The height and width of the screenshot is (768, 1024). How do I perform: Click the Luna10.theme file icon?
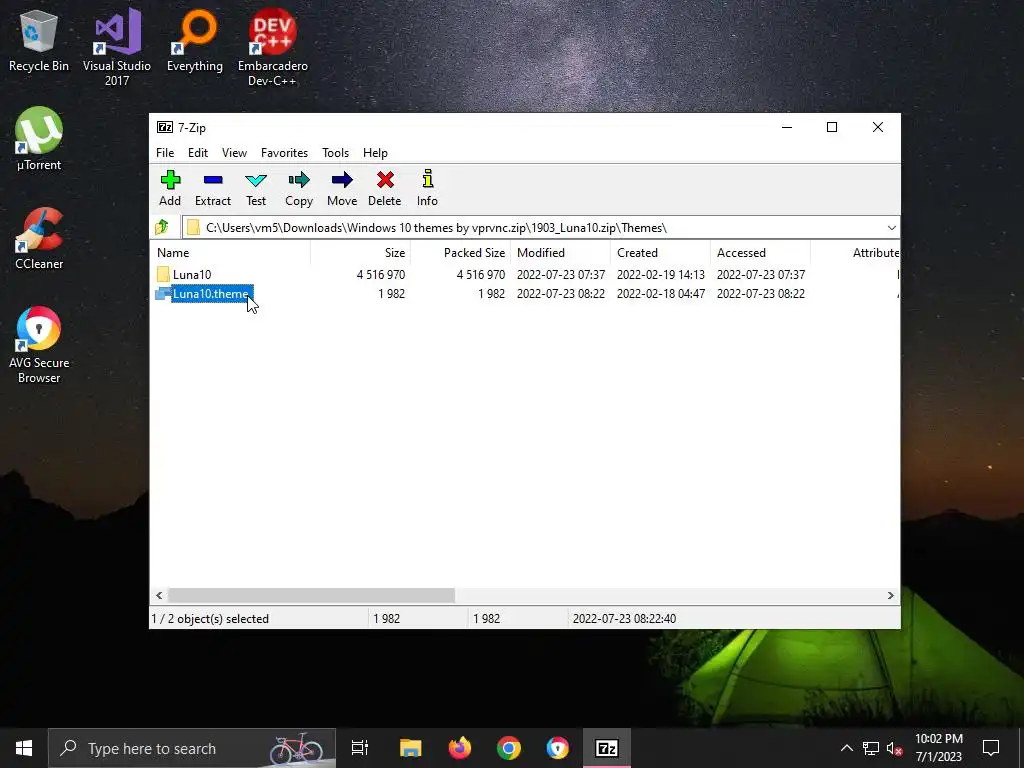tap(163, 294)
